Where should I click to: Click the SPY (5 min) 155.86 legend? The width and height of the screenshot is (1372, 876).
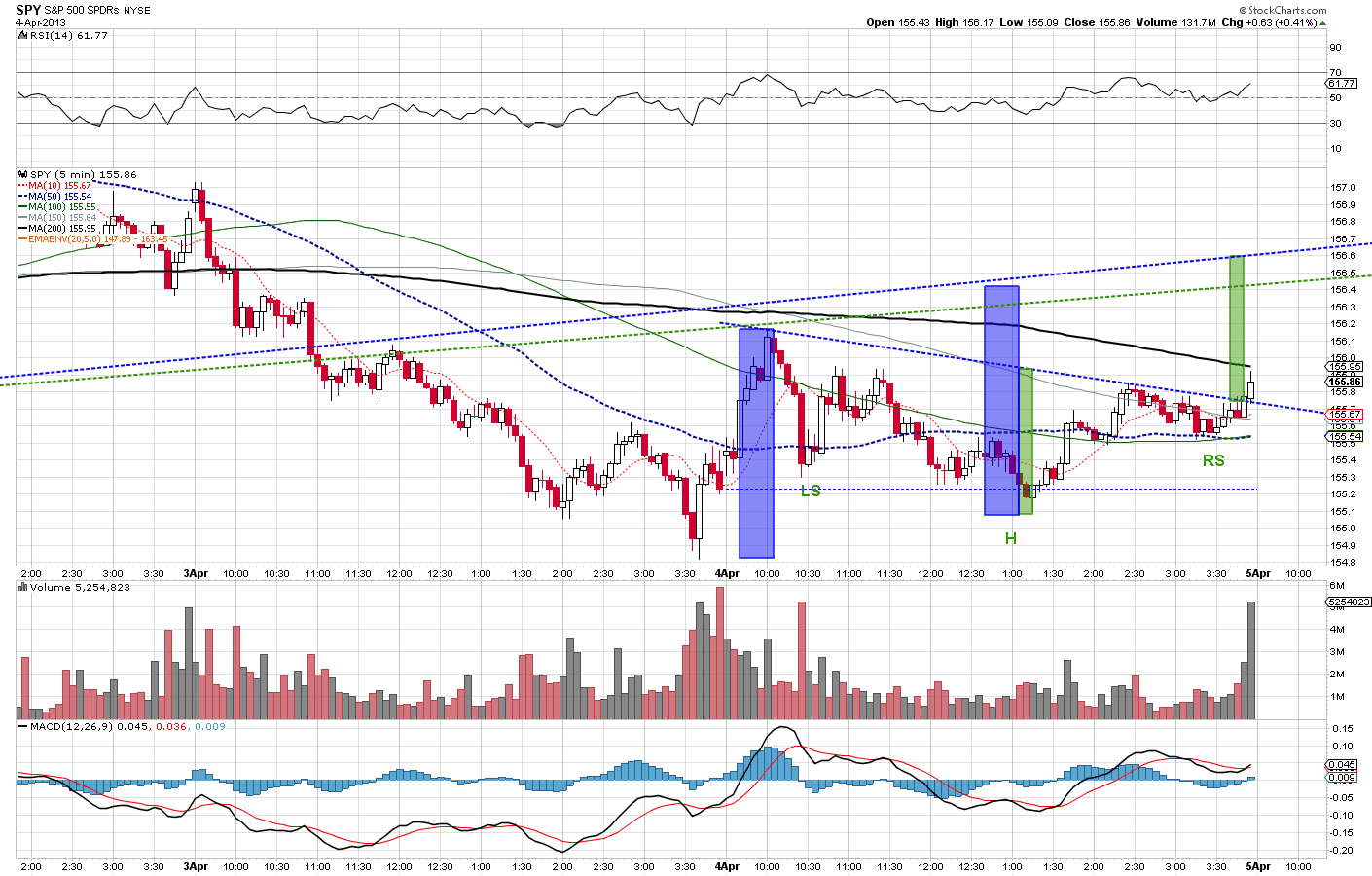pyautogui.click(x=84, y=175)
